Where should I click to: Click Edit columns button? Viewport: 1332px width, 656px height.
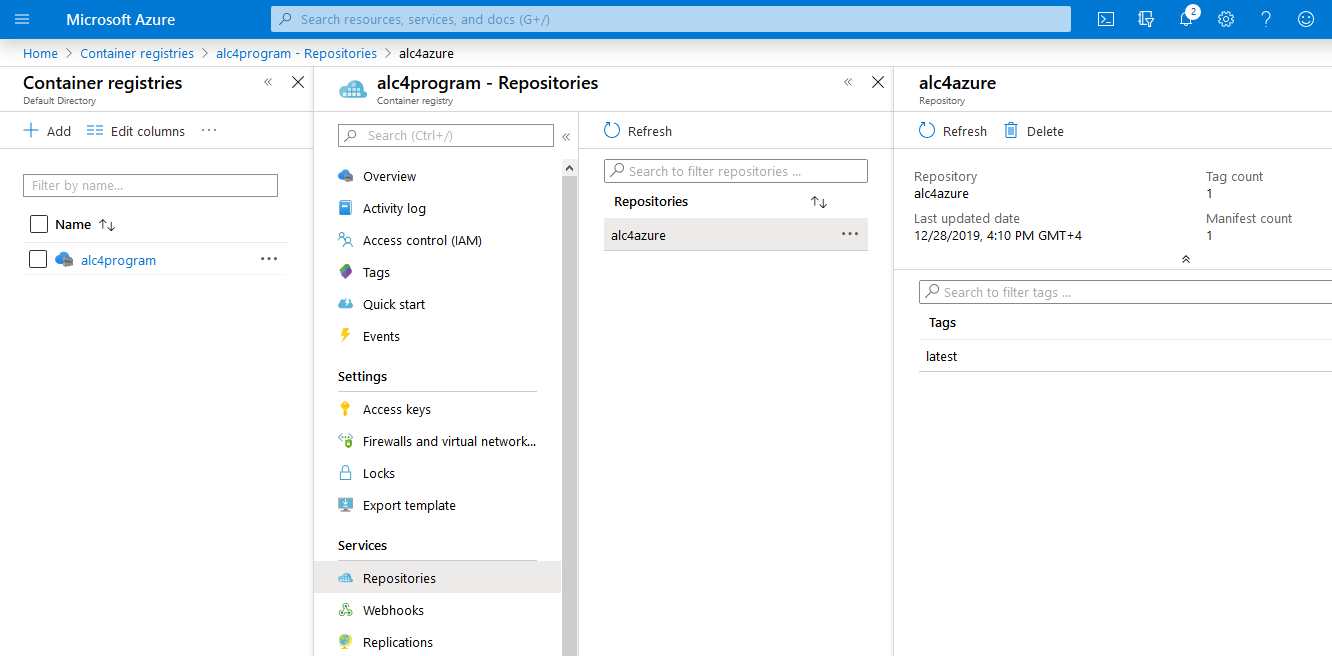point(136,131)
